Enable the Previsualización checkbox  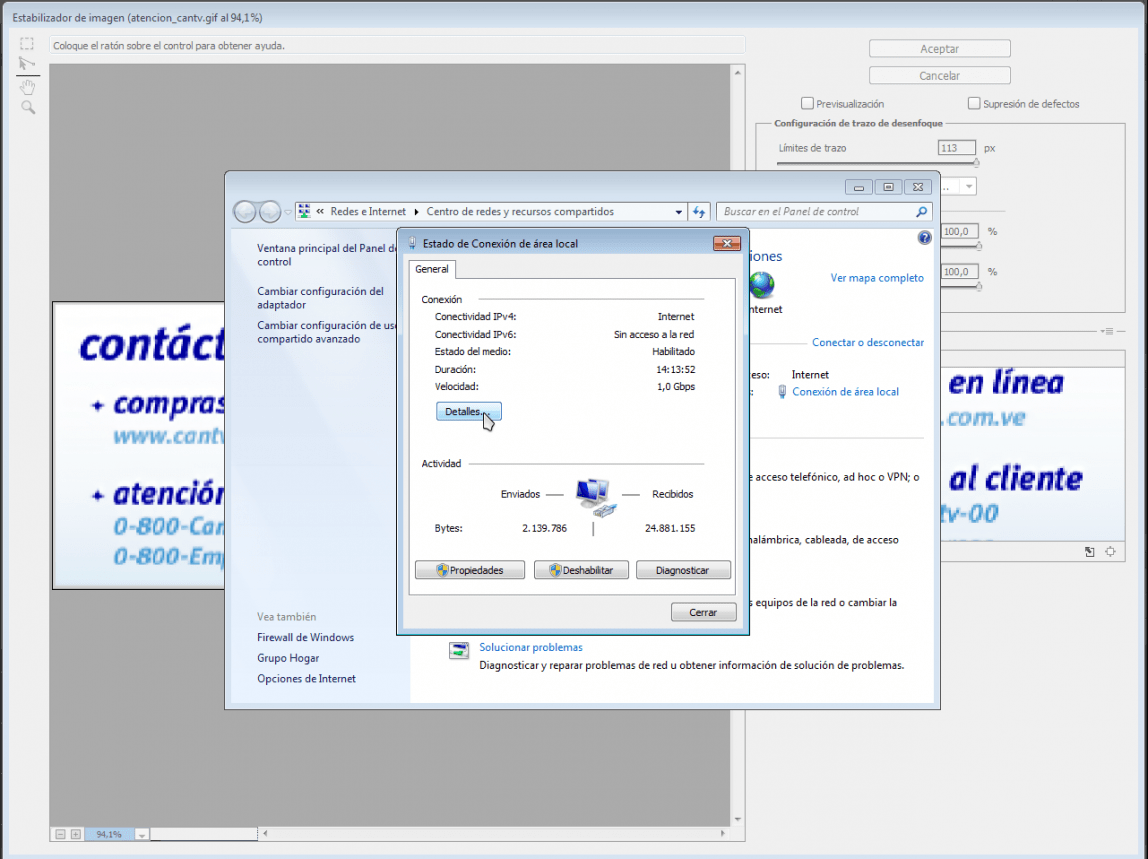(806, 103)
